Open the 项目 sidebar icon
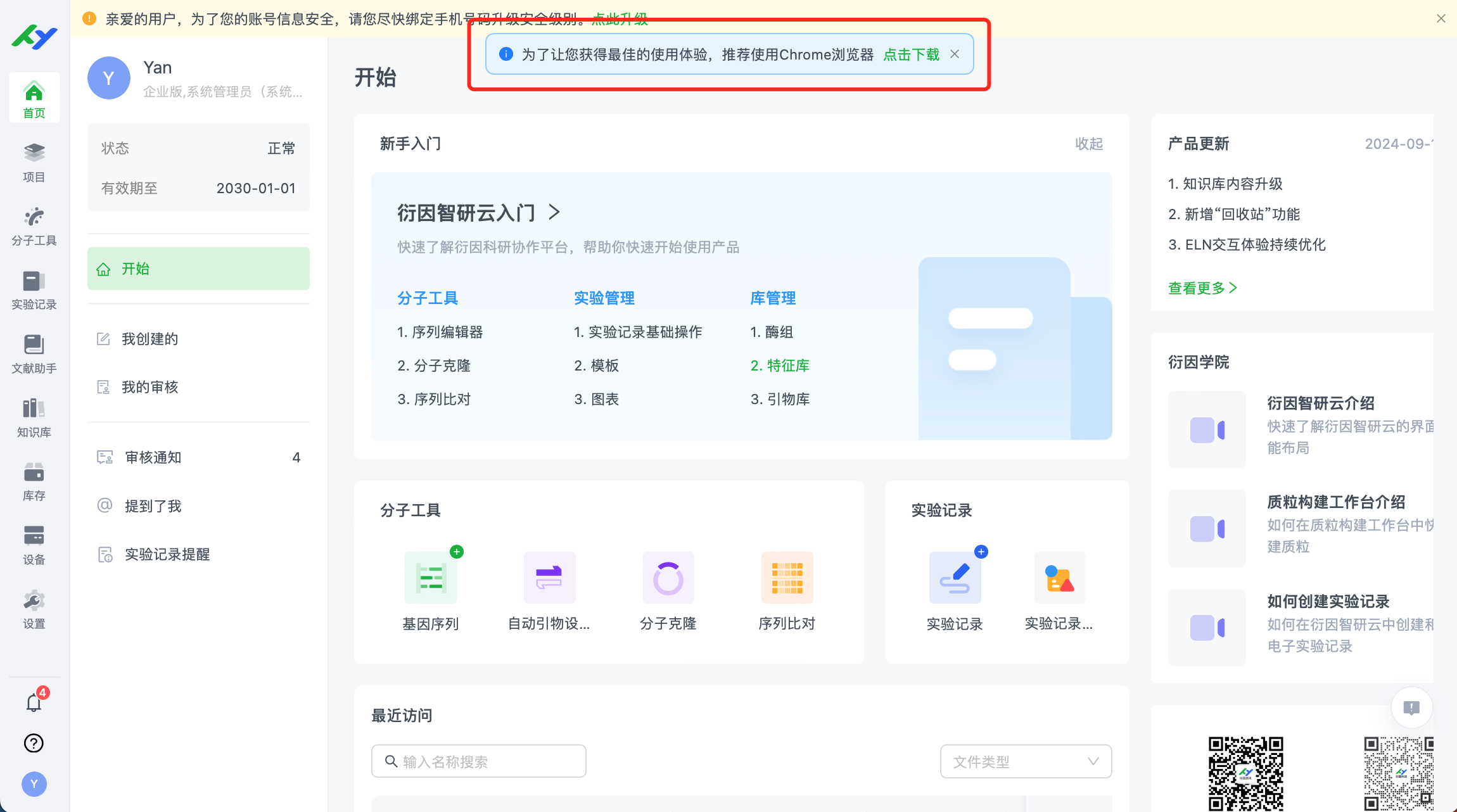The image size is (1457, 812). pyautogui.click(x=34, y=160)
